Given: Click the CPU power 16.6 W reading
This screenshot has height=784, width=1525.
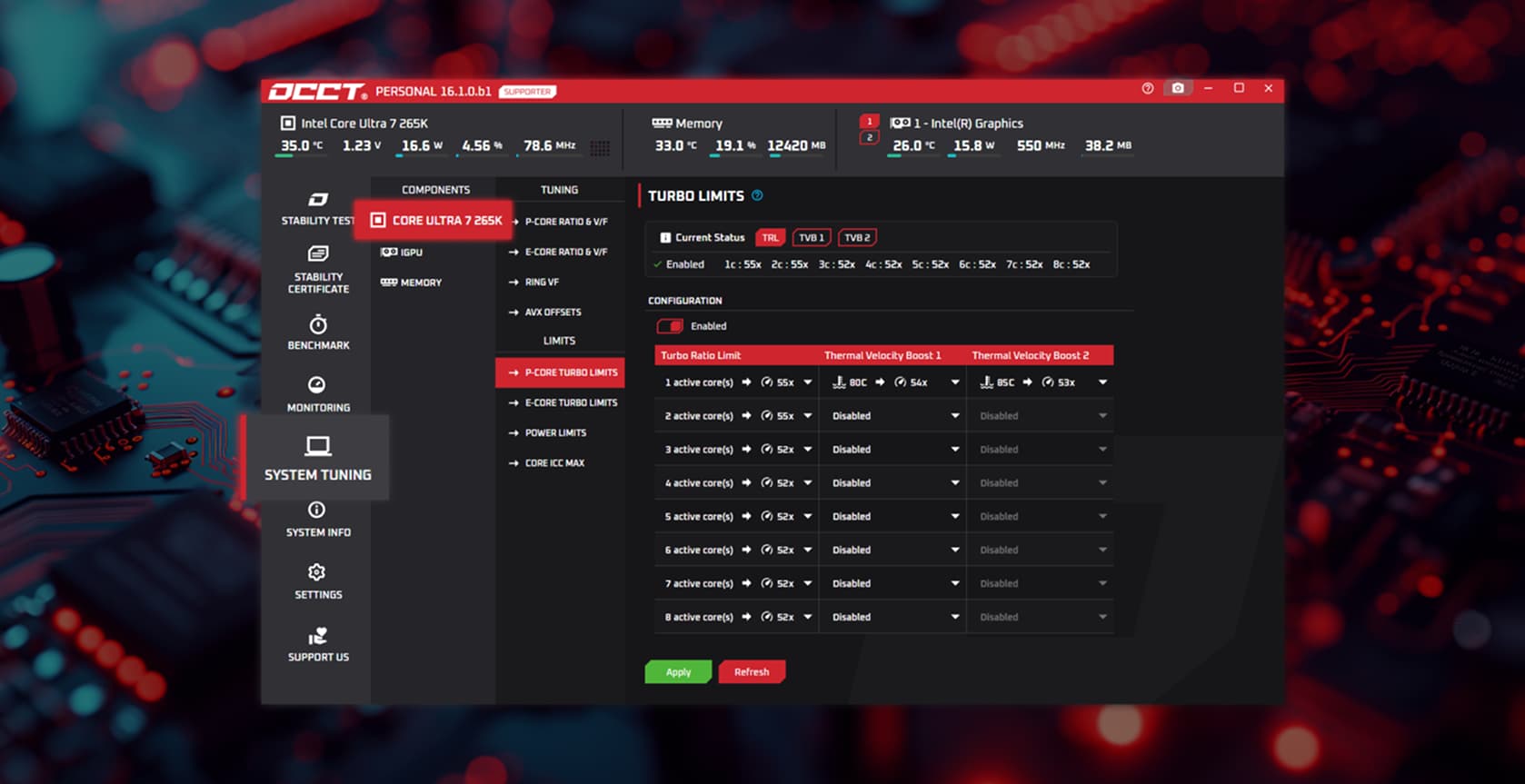Looking at the screenshot, I should [422, 145].
